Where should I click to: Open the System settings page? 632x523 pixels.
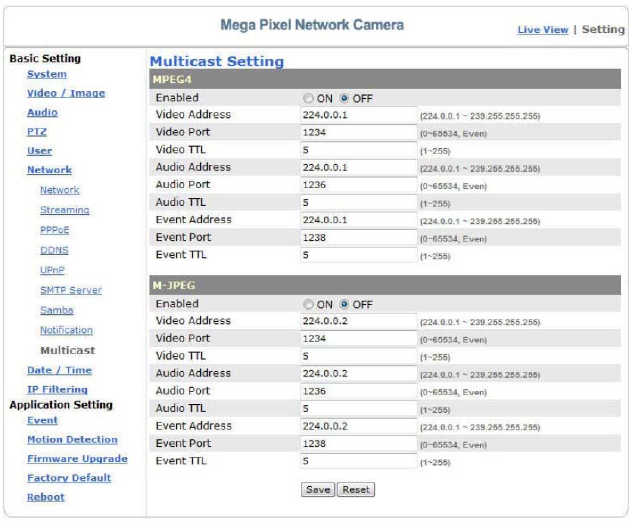(x=46, y=74)
